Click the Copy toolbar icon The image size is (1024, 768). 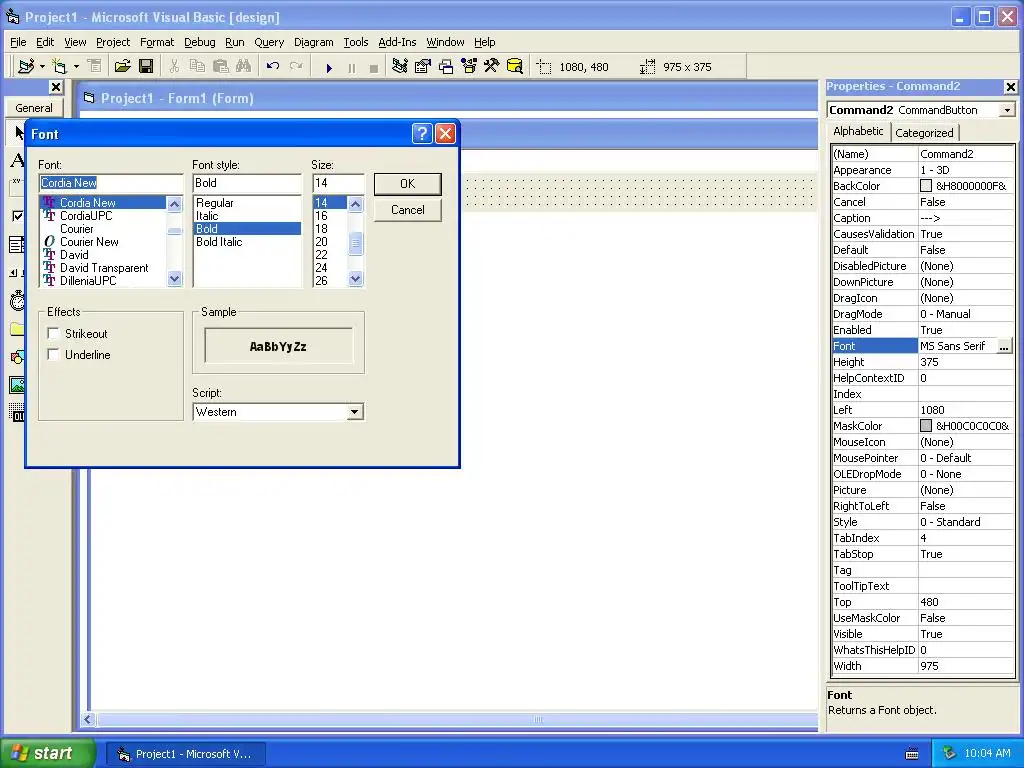[x=197, y=66]
